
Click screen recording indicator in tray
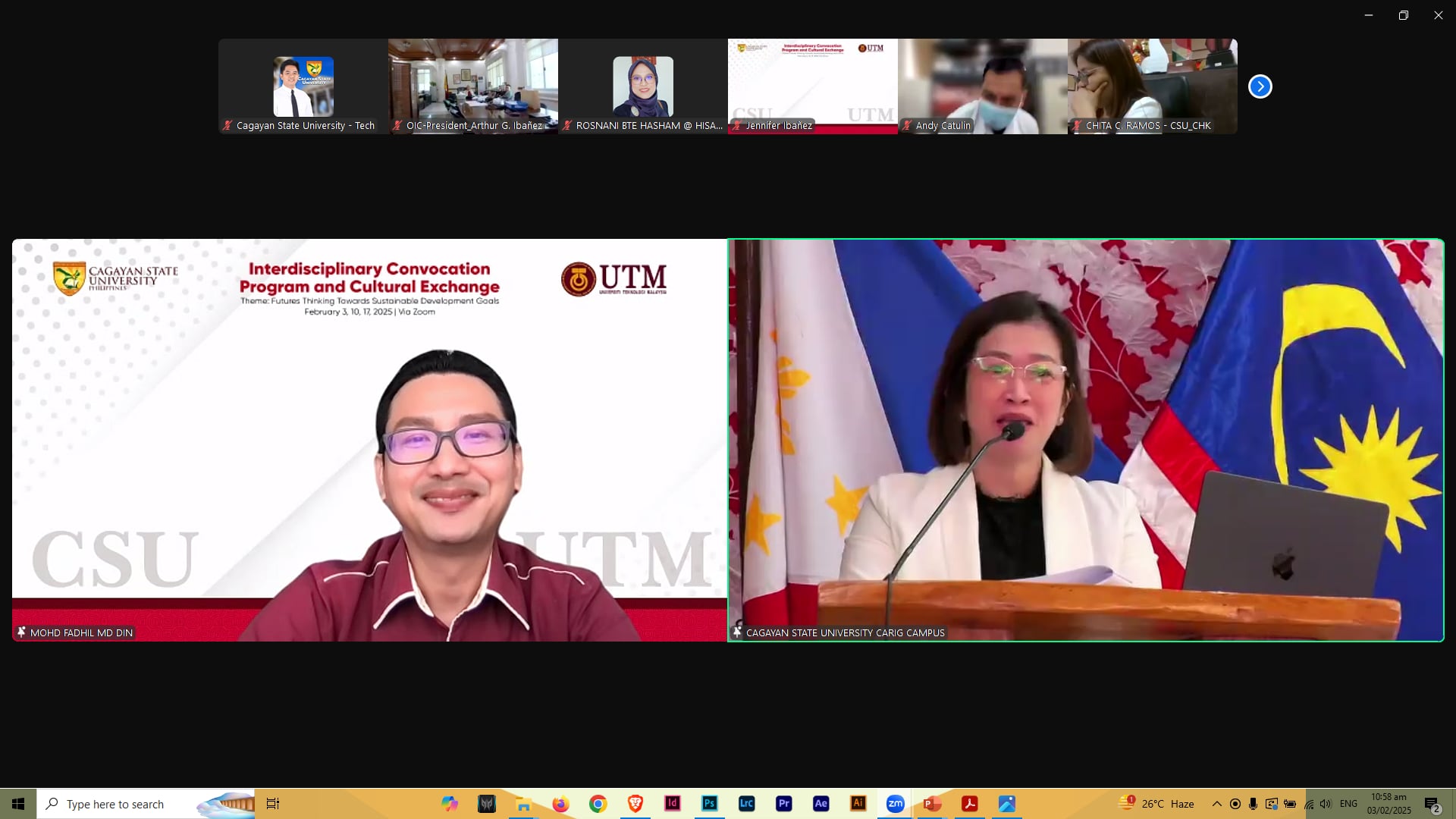click(1235, 804)
